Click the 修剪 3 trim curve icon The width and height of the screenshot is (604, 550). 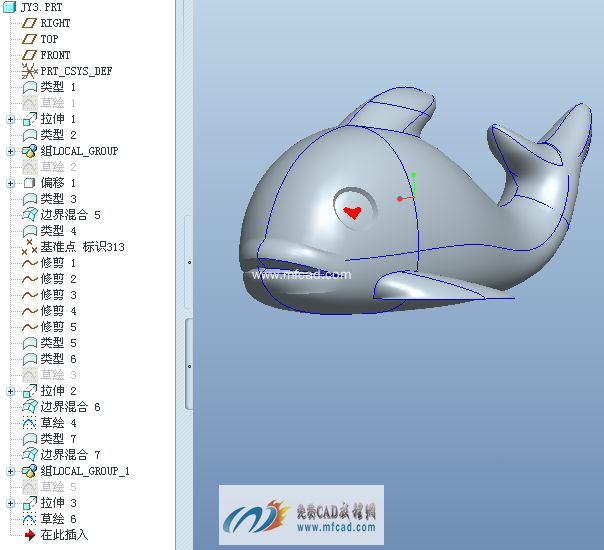tap(29, 295)
